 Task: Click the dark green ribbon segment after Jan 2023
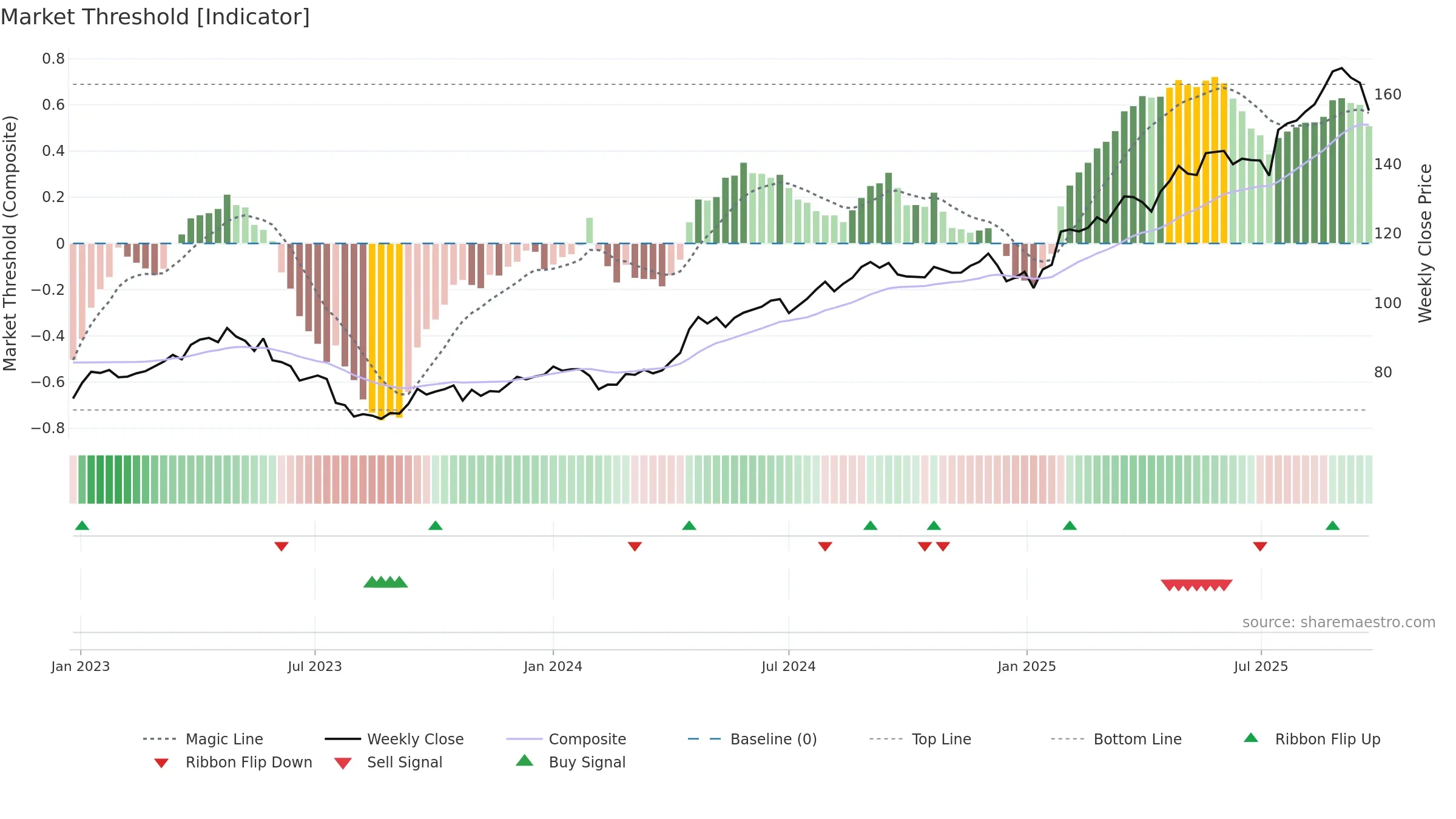(109, 479)
